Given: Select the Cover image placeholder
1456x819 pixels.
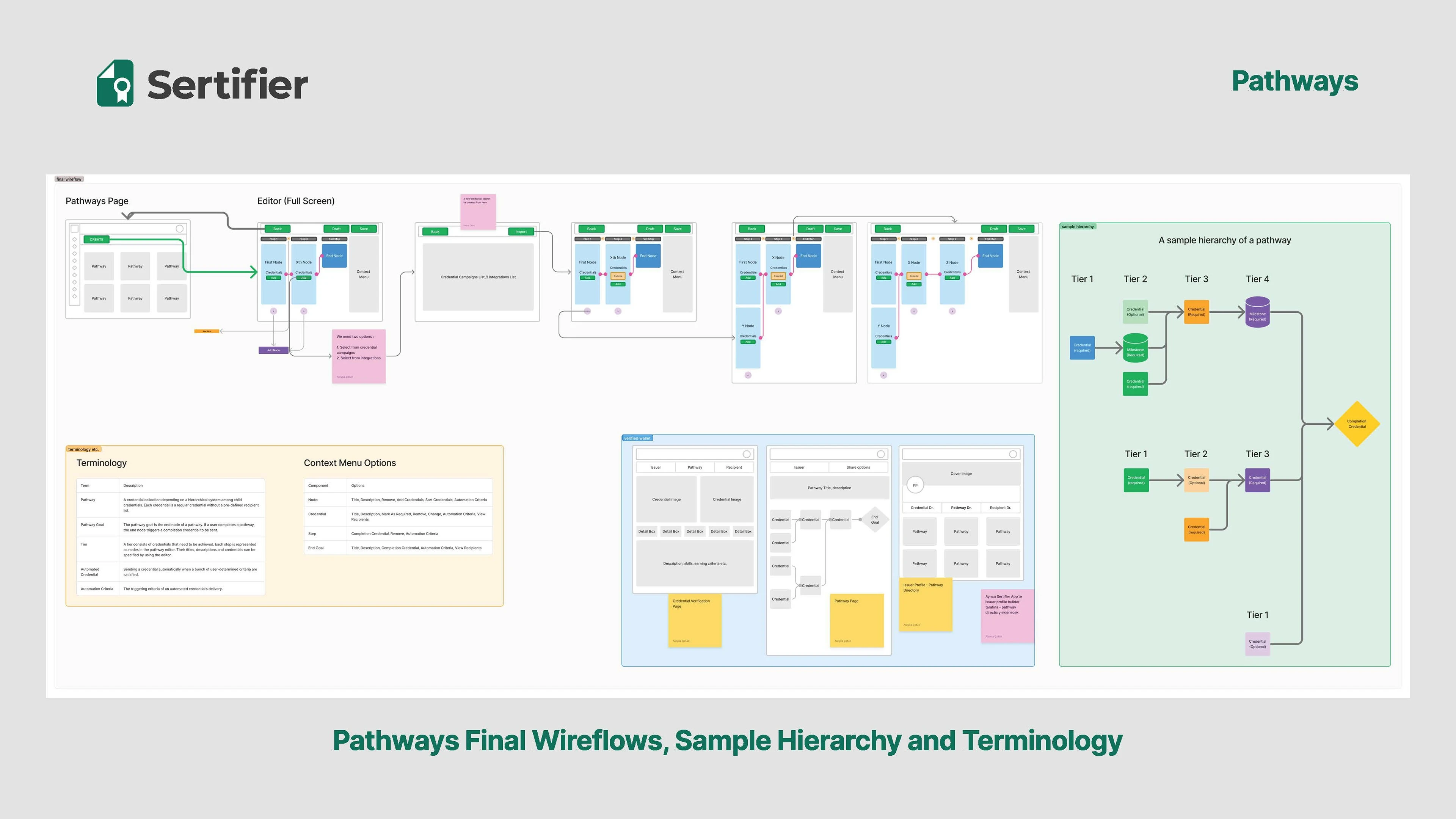Looking at the screenshot, I should pos(961,474).
